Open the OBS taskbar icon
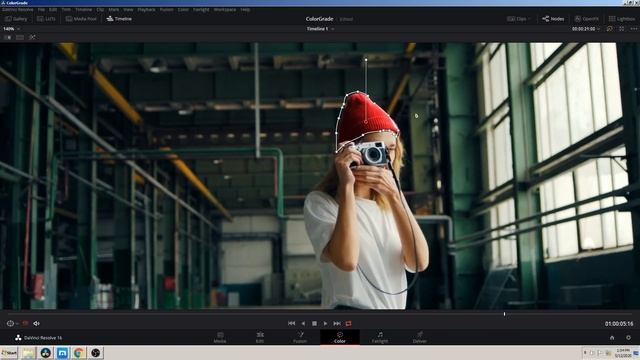The width and height of the screenshot is (640, 360). [x=96, y=353]
